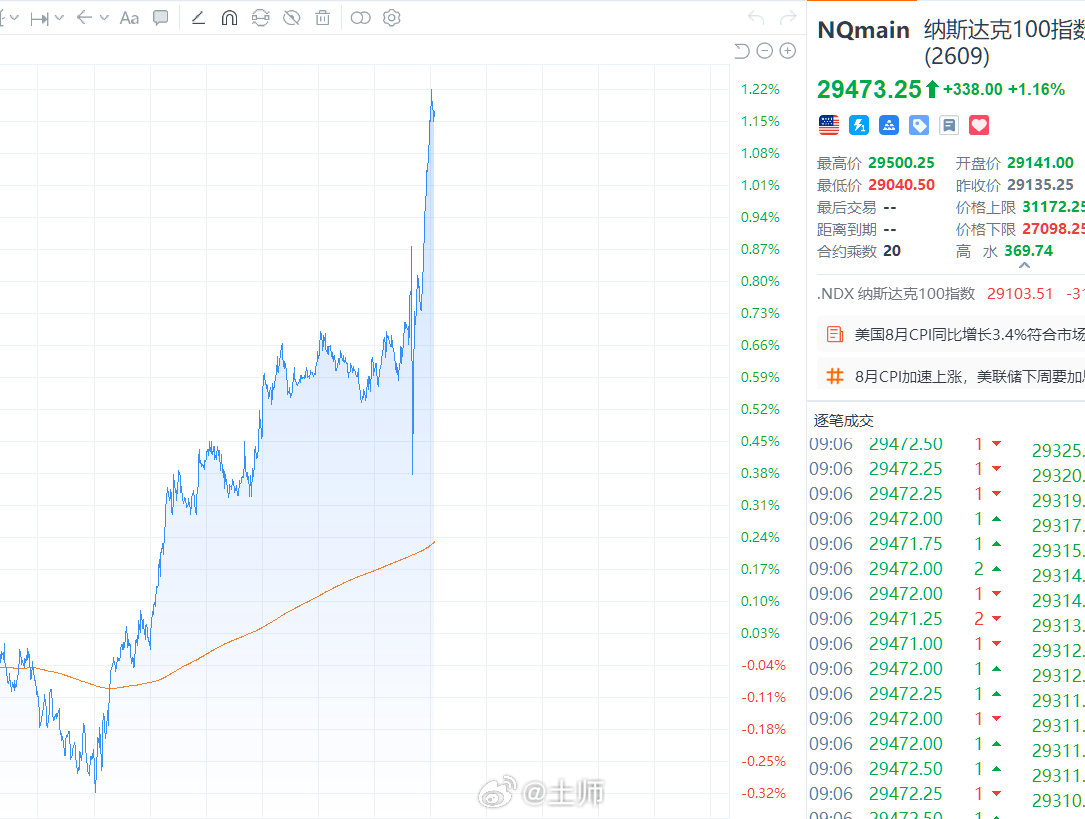Screen dimensions: 1085x819
Task: Click the US flag market icon
Action: pyautogui.click(x=828, y=125)
